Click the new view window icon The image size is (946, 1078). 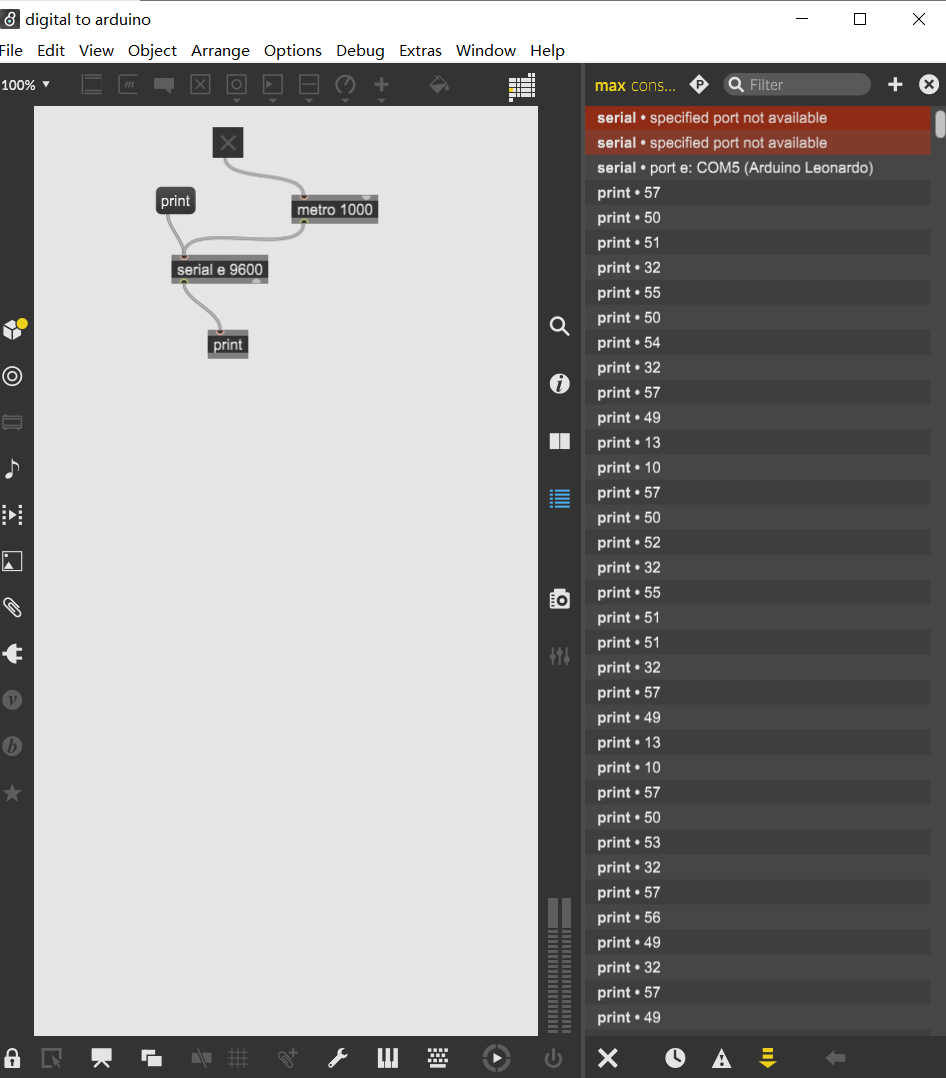tap(151, 1058)
